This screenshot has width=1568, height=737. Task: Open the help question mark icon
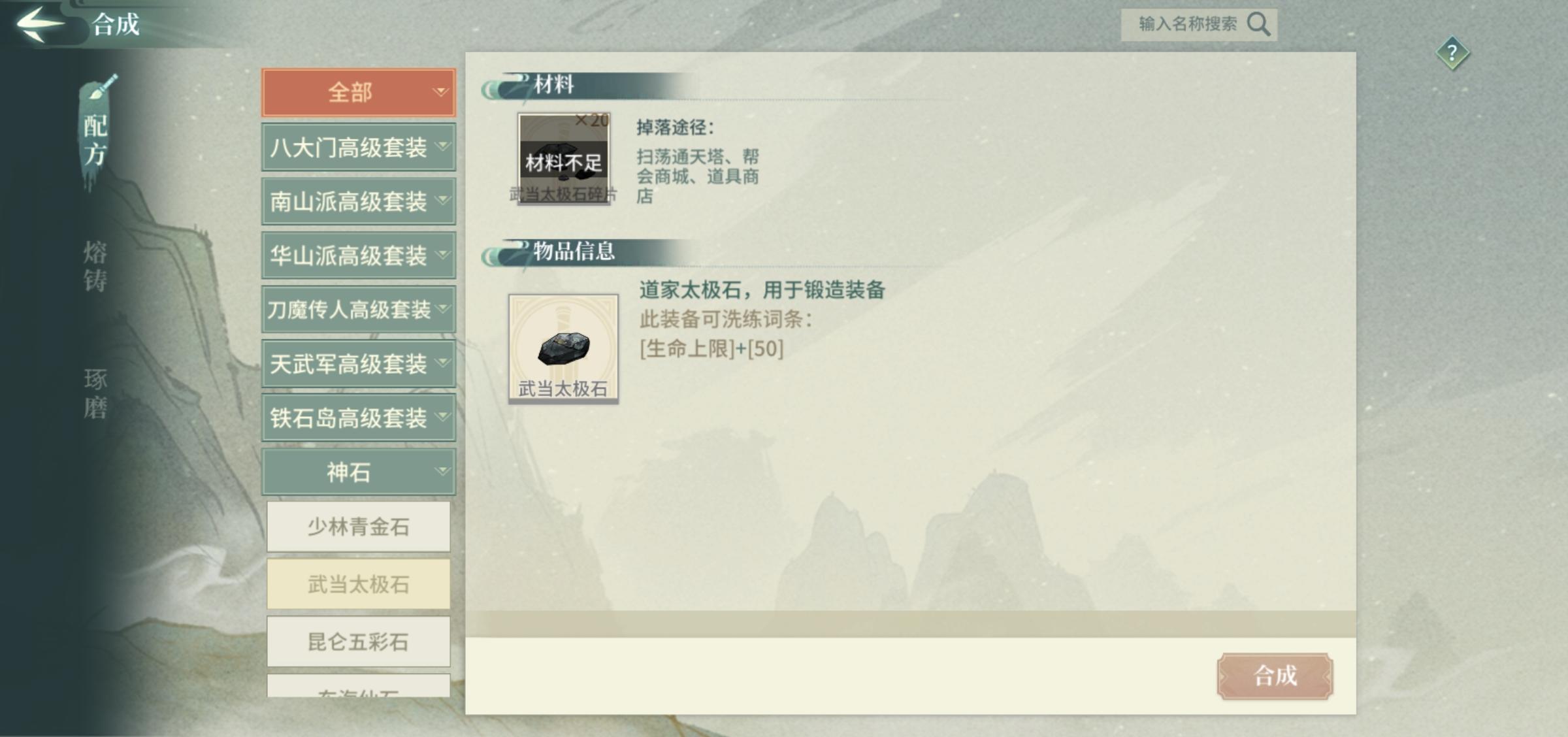[1452, 52]
